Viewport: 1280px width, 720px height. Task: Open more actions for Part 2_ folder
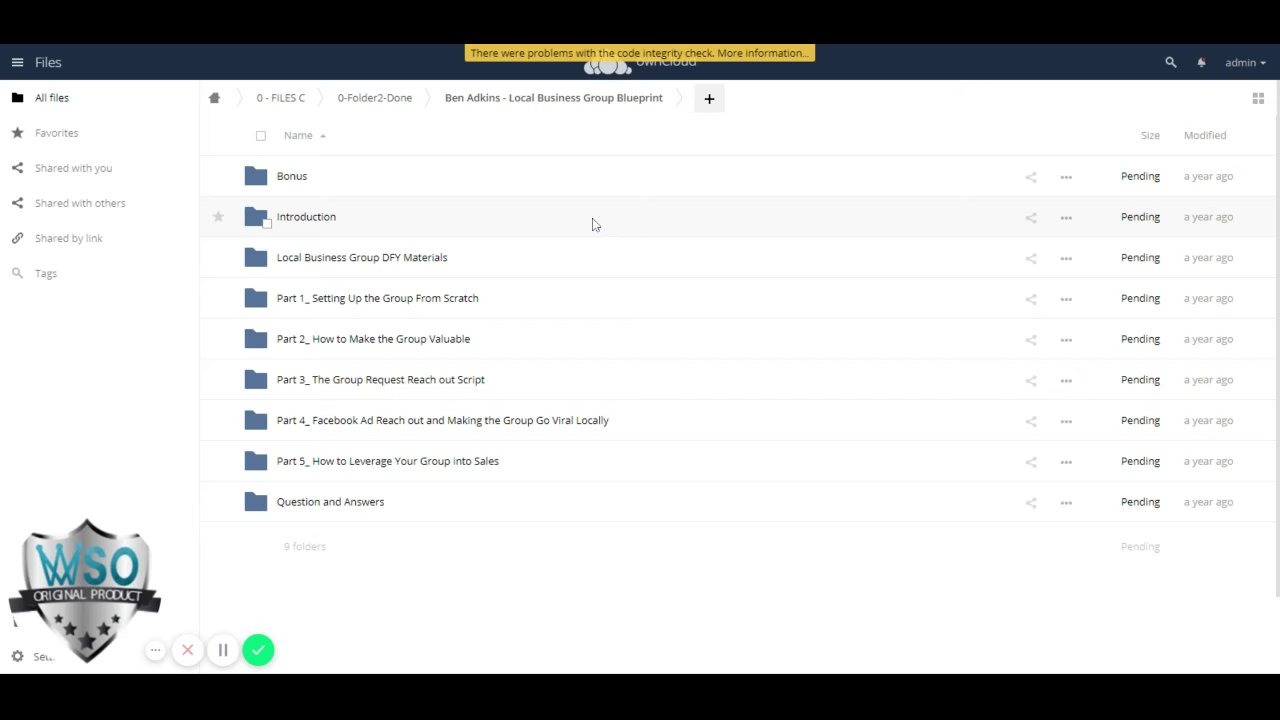coord(1066,340)
